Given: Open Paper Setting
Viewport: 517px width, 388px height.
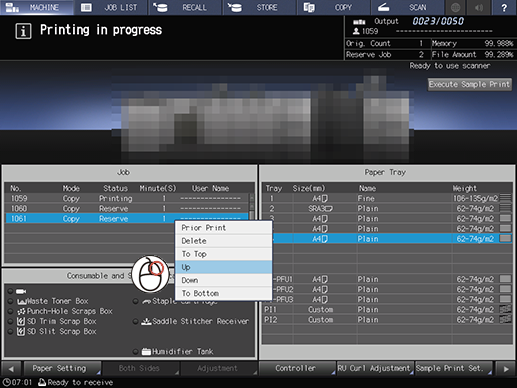Looking at the screenshot, I should pos(63,368).
